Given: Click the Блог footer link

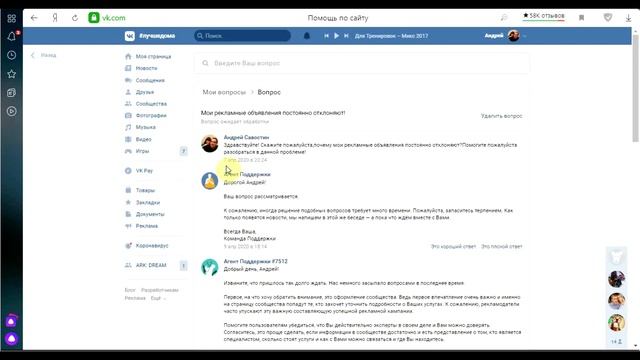Looking at the screenshot, I should click(x=130, y=290).
